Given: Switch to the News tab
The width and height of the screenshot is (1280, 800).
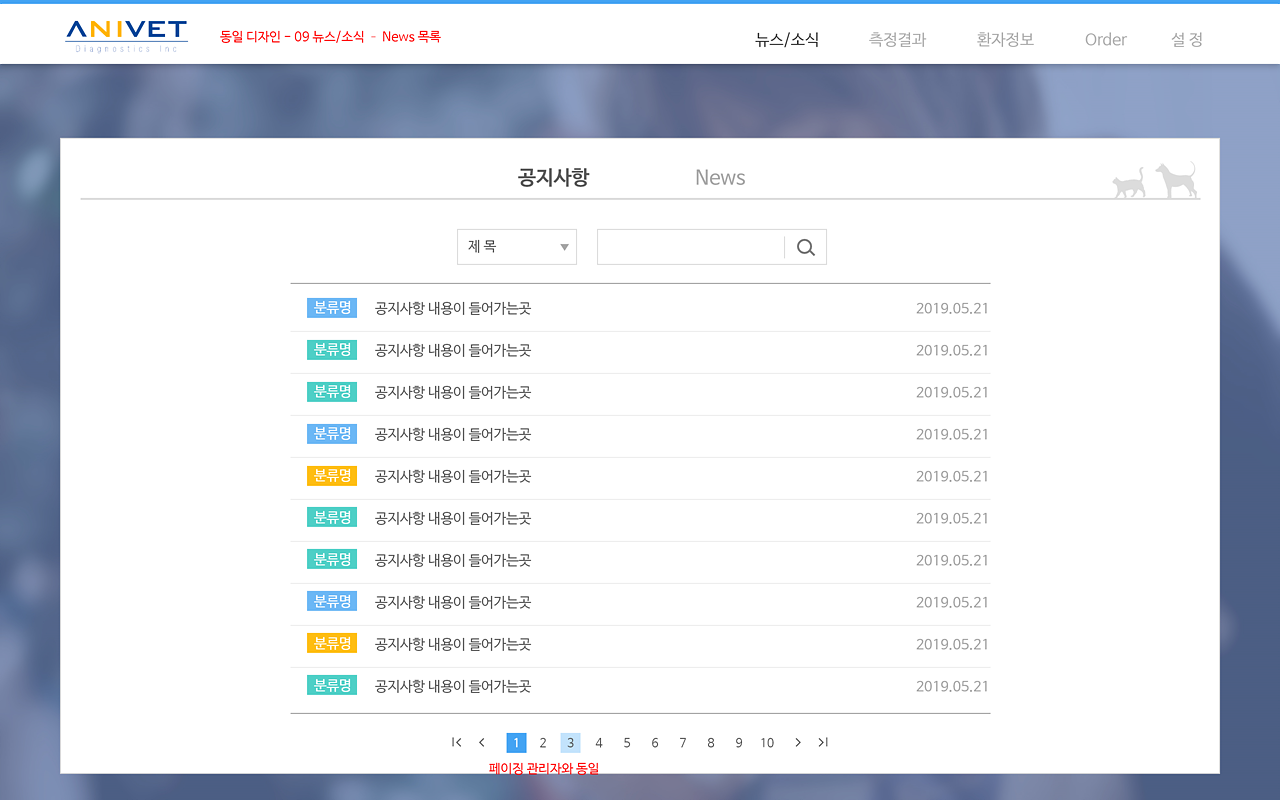Looking at the screenshot, I should tap(720, 178).
